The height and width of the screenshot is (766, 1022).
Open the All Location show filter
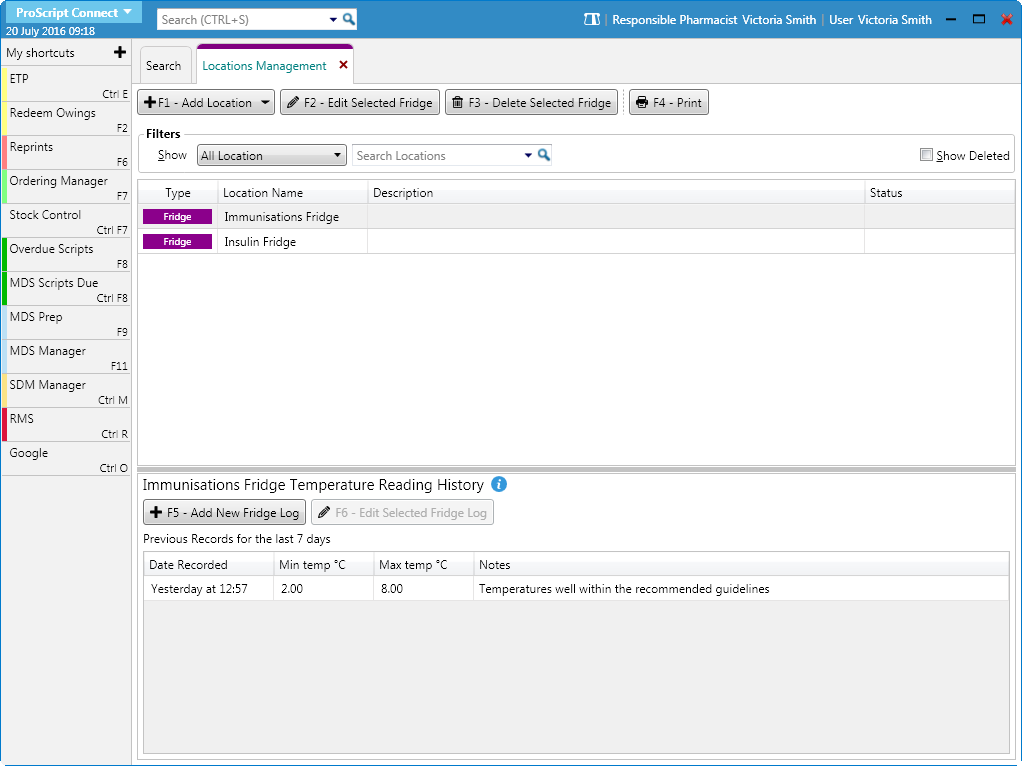coord(272,155)
